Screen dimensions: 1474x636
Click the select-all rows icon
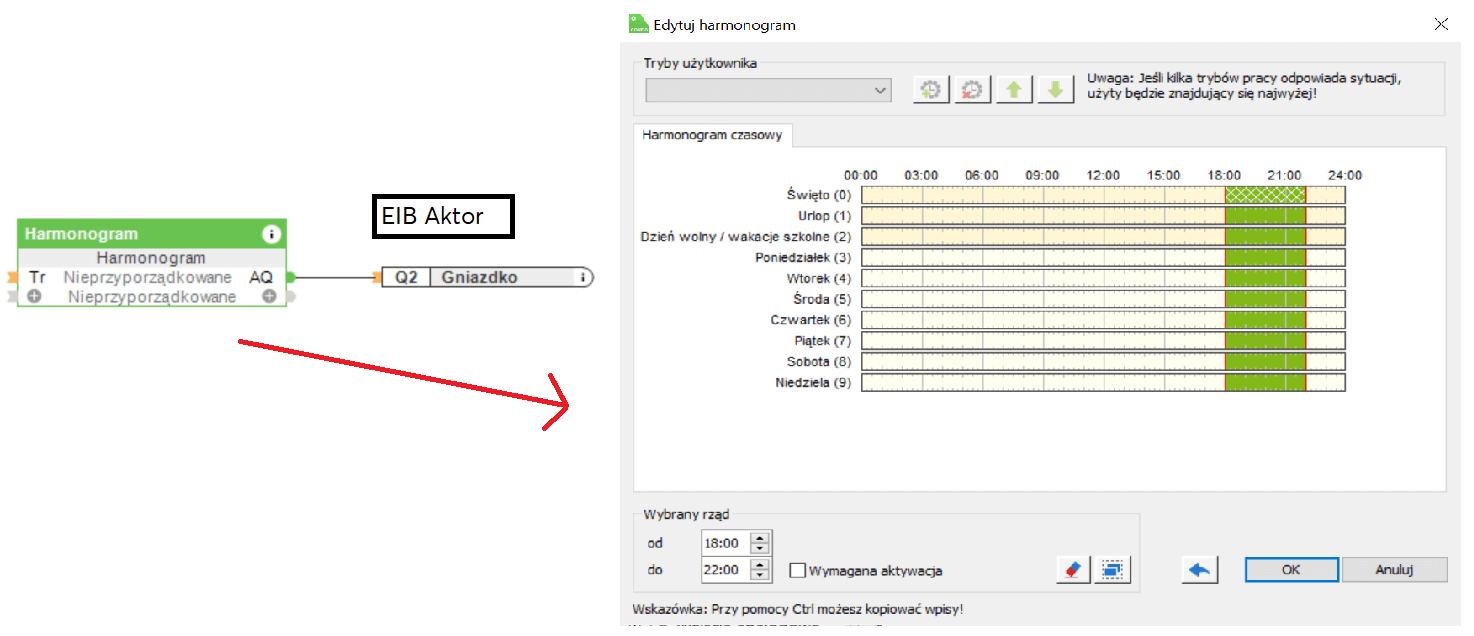[1111, 570]
